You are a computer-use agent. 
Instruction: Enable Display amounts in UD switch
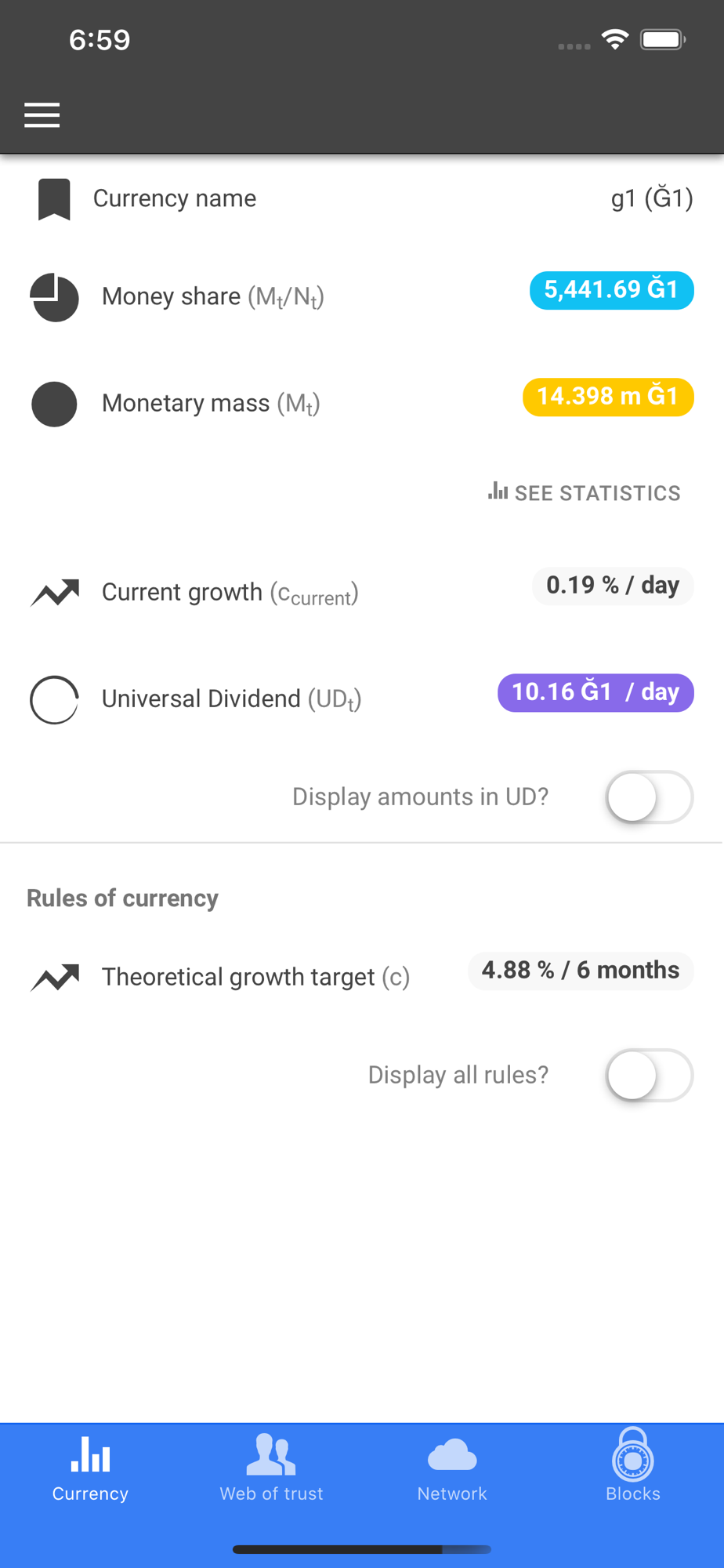coord(649,797)
